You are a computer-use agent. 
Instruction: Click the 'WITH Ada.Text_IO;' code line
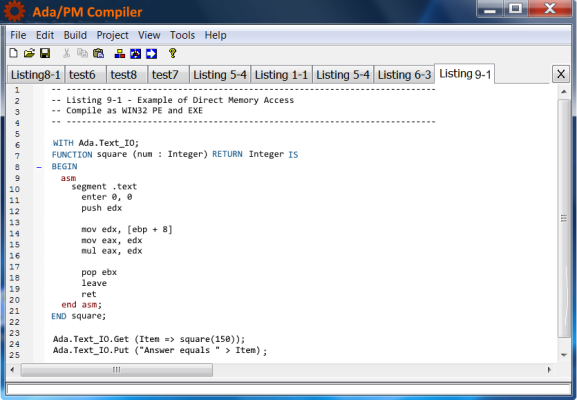click(x=96, y=143)
